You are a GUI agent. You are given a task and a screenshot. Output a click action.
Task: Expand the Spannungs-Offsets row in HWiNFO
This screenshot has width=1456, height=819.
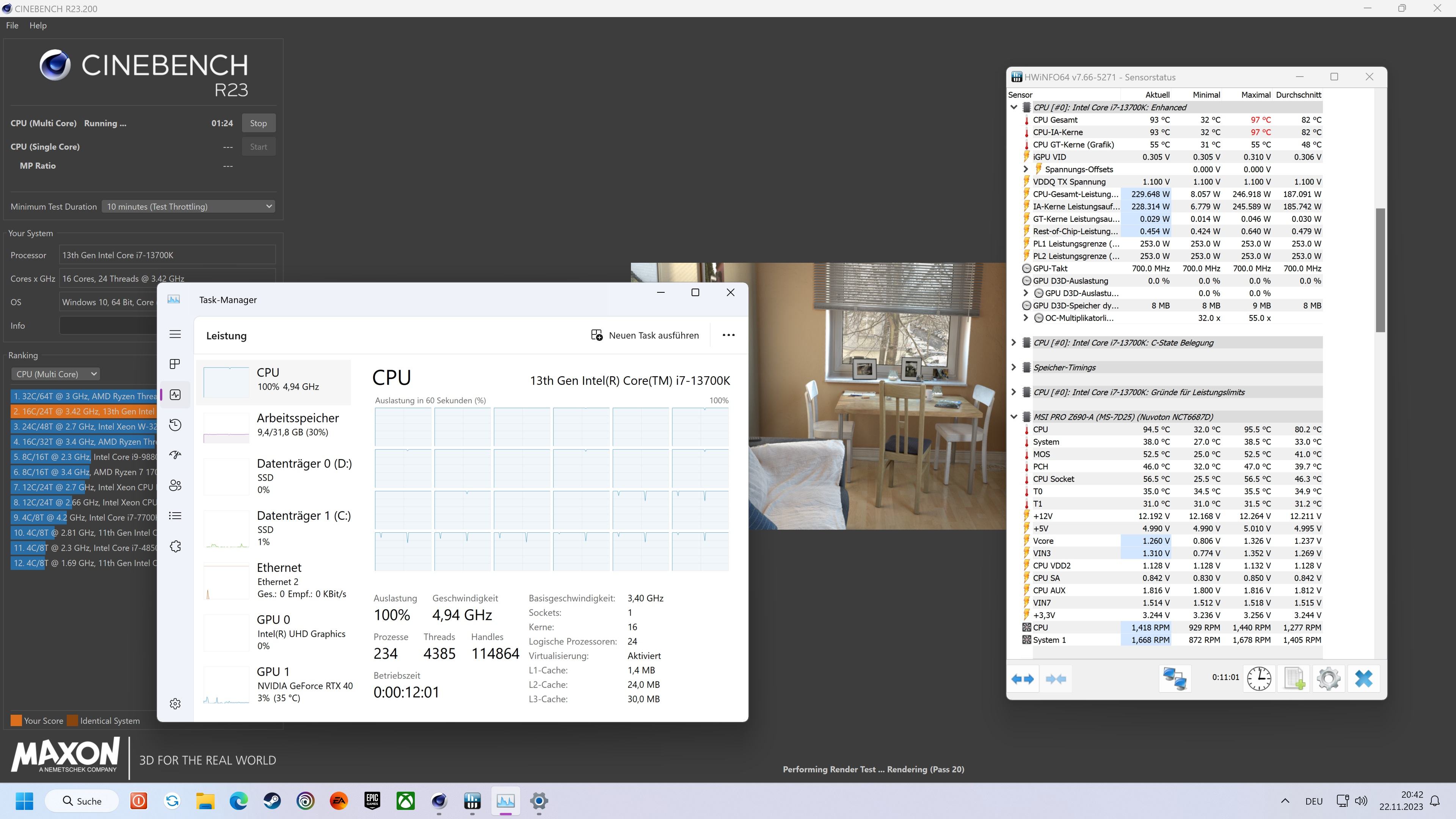(1026, 169)
